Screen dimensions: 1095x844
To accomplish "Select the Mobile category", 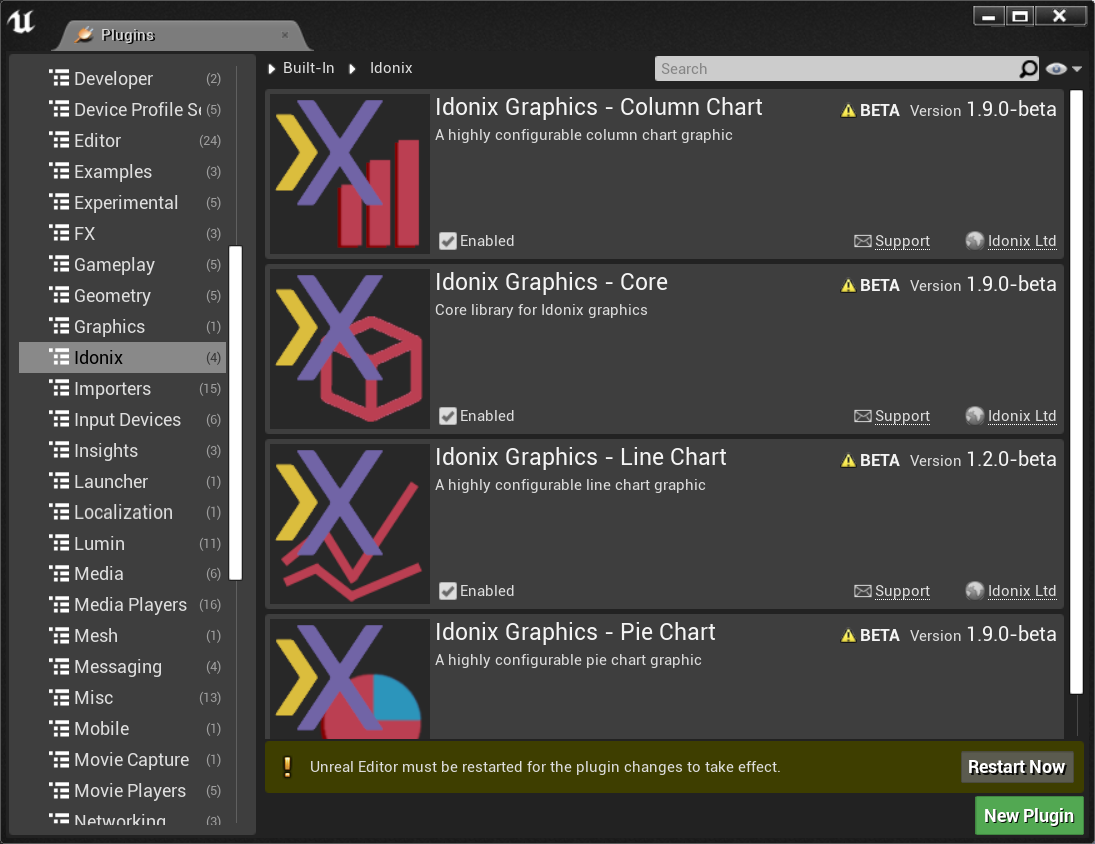I will coord(123,729).
